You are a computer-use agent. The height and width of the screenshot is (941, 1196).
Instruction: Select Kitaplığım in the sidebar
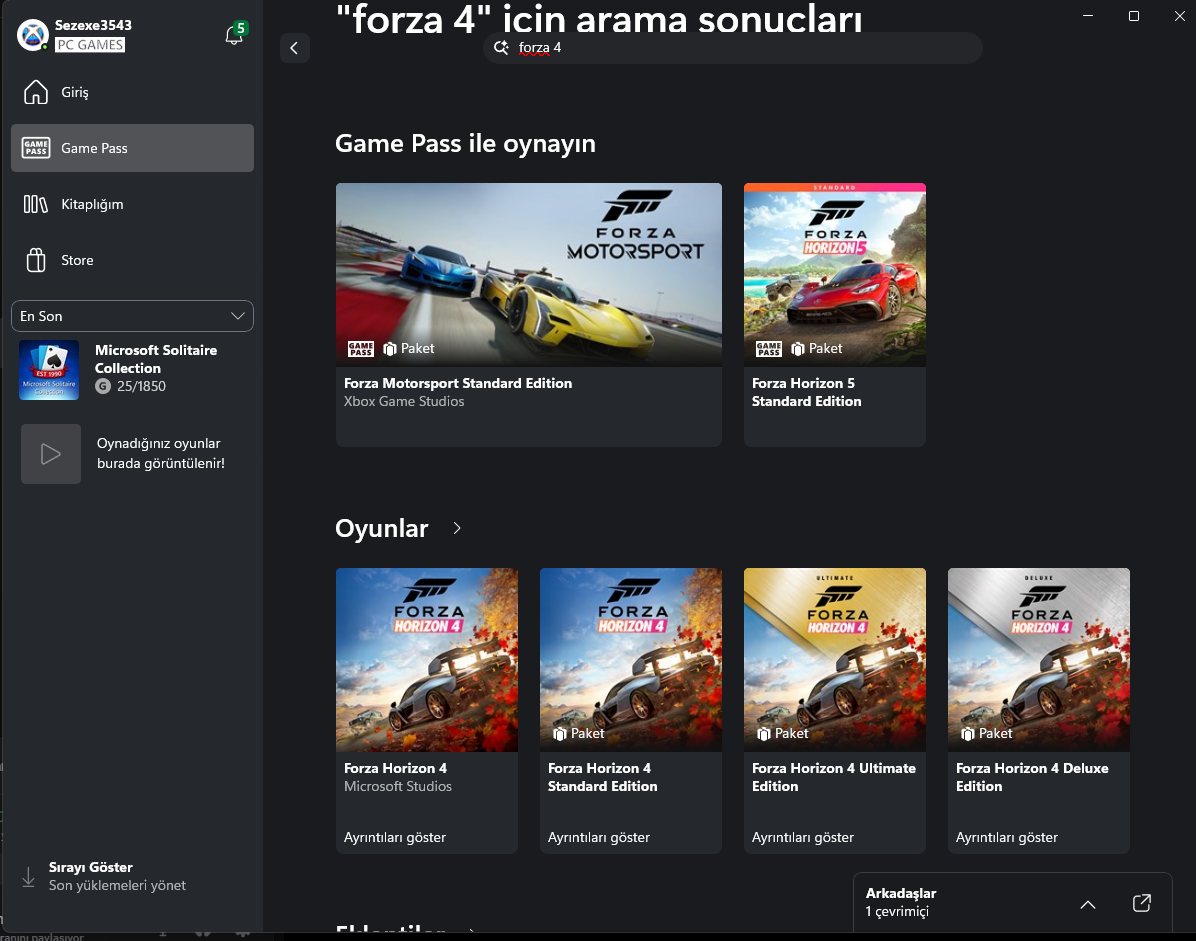coord(133,204)
